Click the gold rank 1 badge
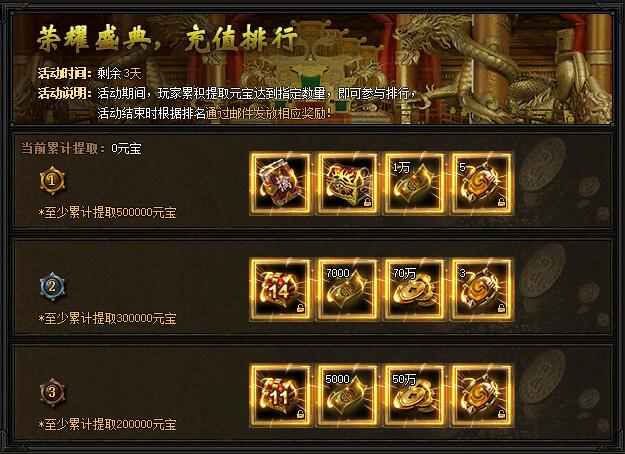 click(x=52, y=181)
